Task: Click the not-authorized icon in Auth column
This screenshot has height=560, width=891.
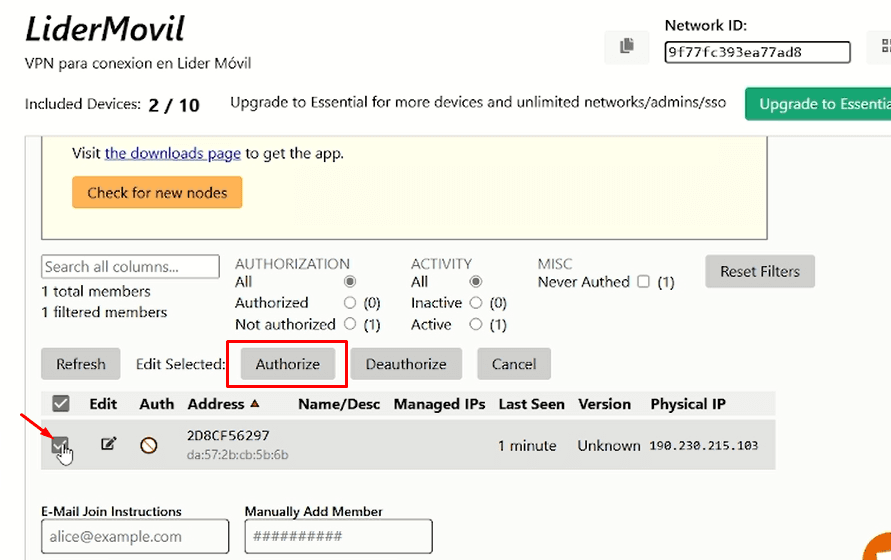Action: coord(149,445)
